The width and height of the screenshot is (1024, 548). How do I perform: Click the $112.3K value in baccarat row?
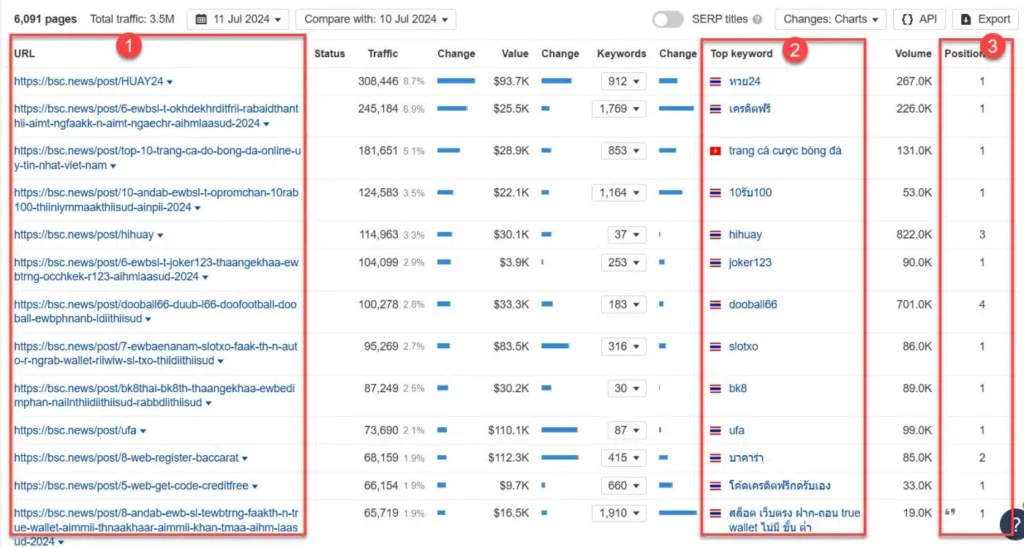click(x=509, y=458)
